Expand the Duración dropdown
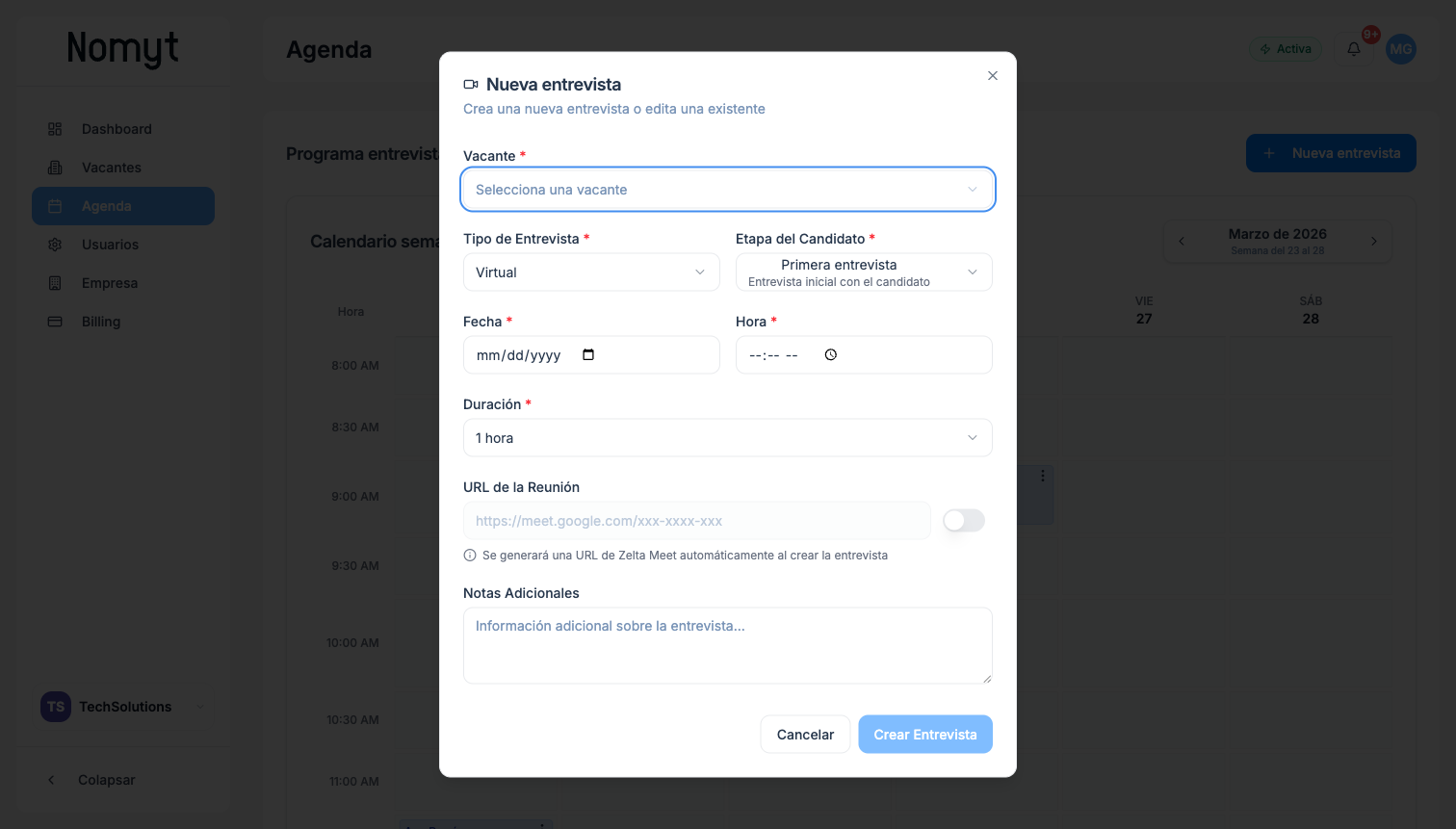1456x829 pixels. tap(727, 437)
